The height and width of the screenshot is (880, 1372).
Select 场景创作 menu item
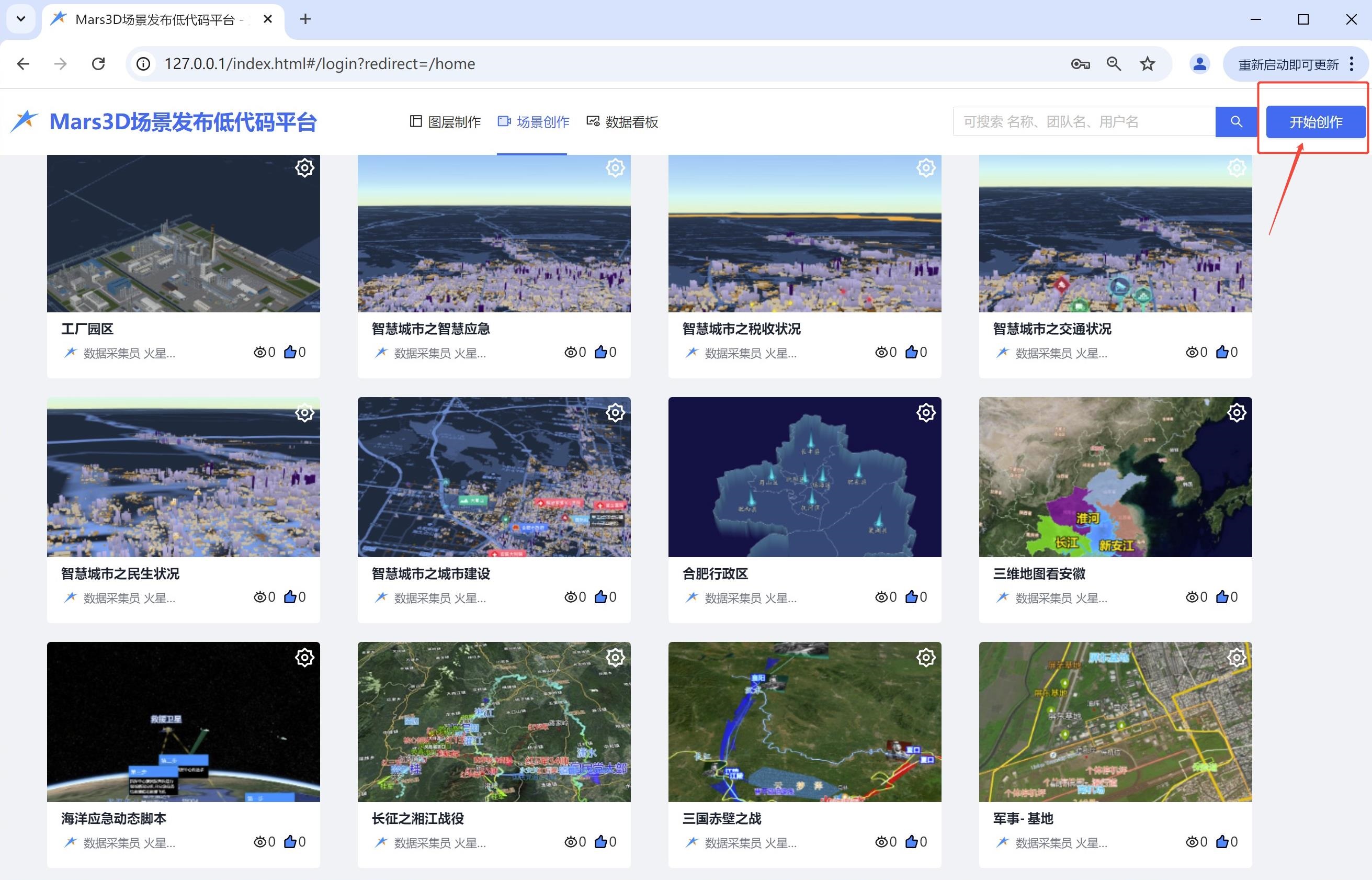click(x=534, y=122)
